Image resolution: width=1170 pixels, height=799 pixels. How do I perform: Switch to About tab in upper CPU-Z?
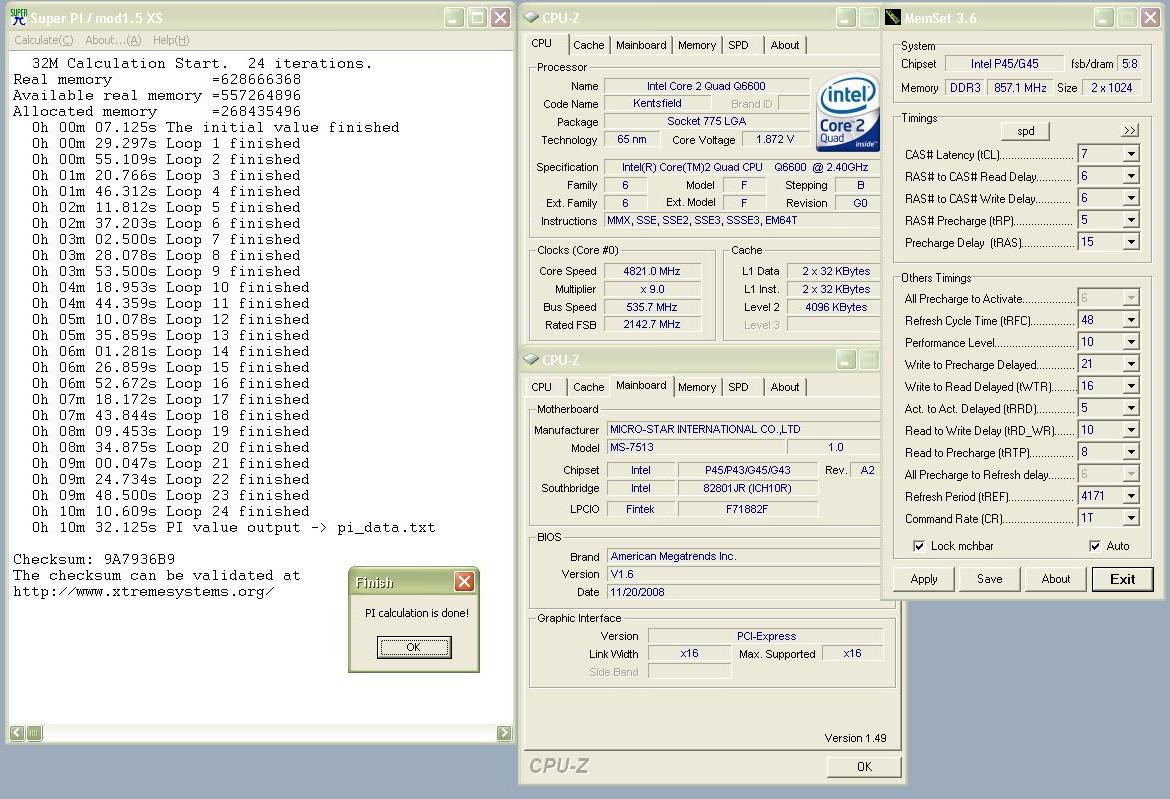coord(785,45)
